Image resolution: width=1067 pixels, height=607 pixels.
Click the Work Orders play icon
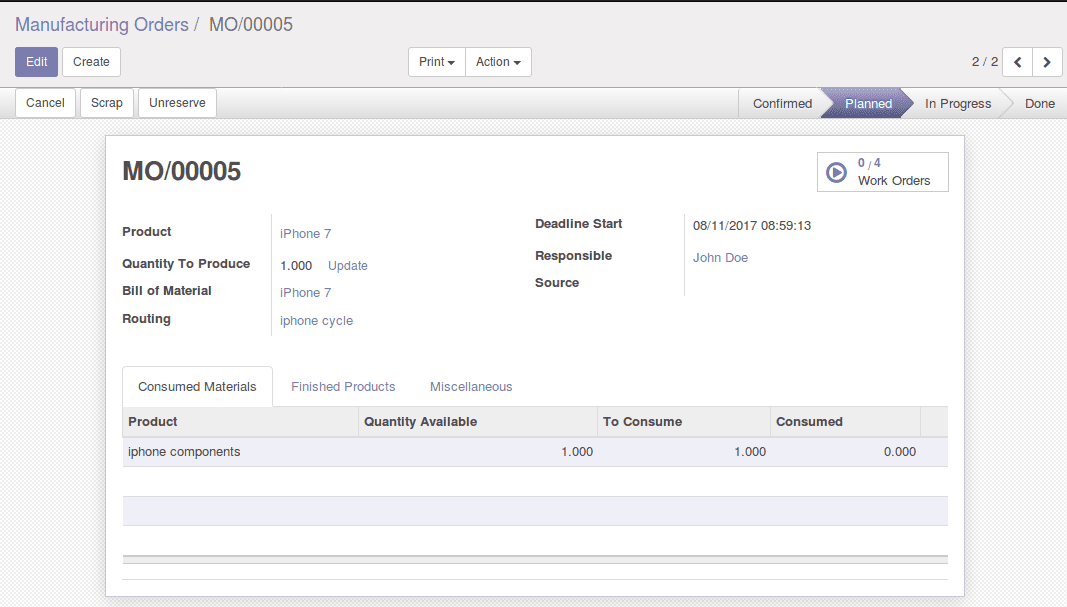click(836, 172)
